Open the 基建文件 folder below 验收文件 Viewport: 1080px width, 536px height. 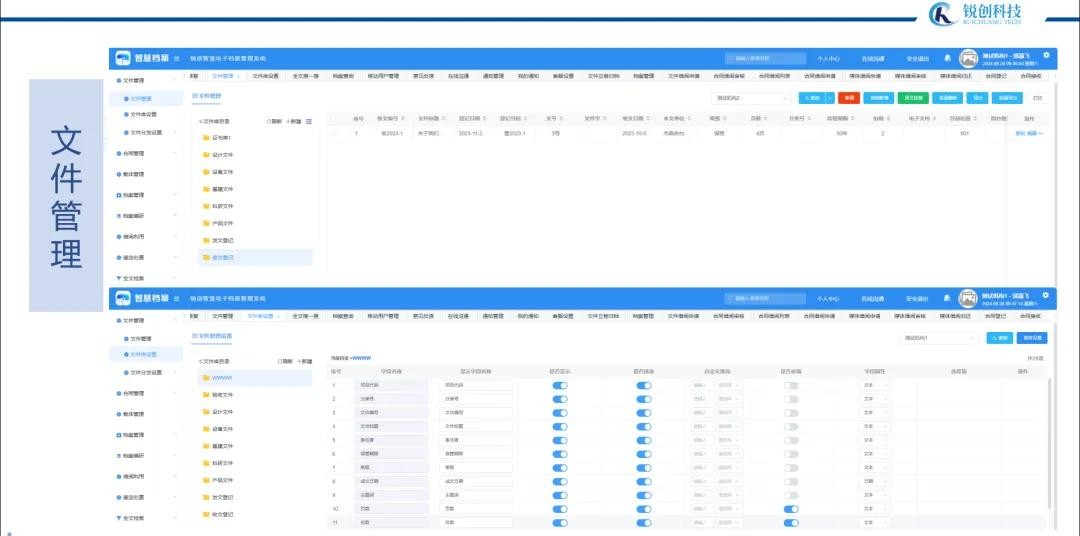coord(218,446)
